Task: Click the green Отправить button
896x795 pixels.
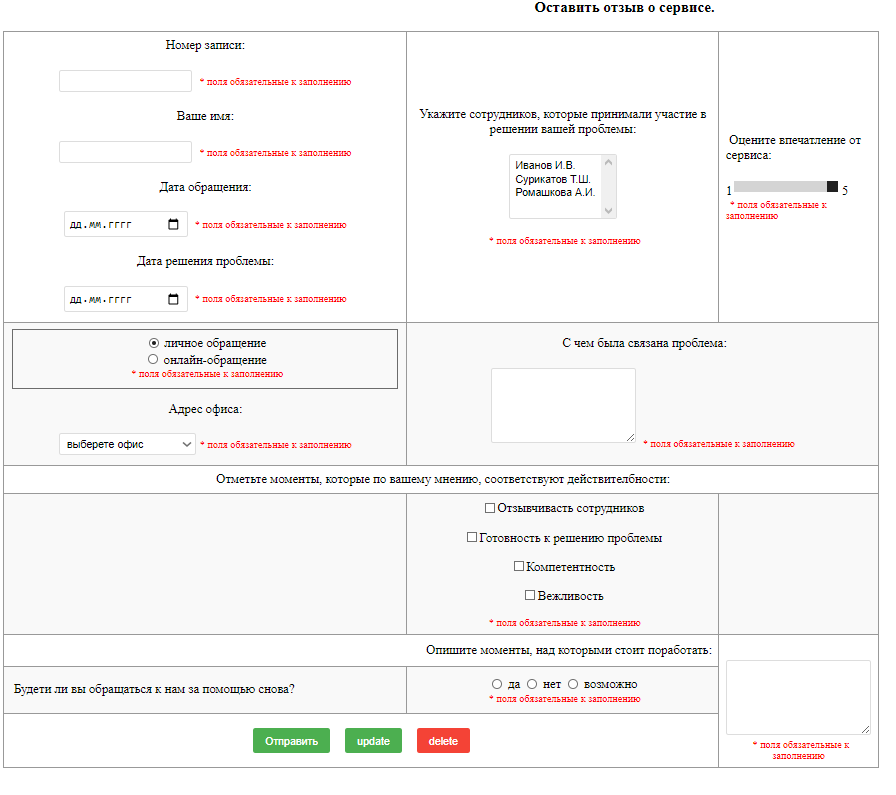Action: [291, 741]
